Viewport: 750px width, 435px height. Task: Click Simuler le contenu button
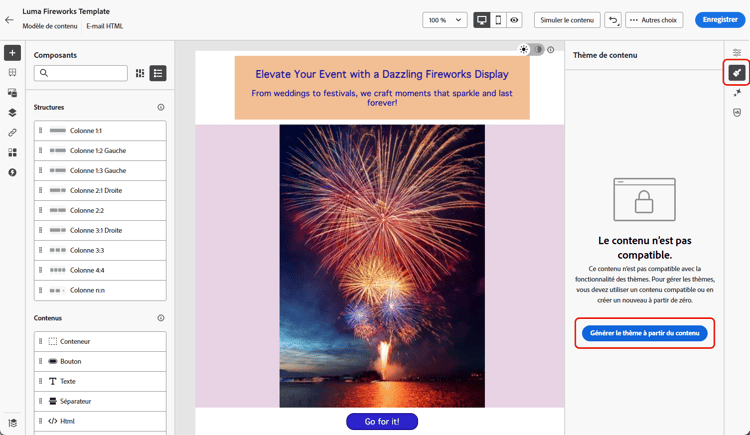click(x=567, y=20)
